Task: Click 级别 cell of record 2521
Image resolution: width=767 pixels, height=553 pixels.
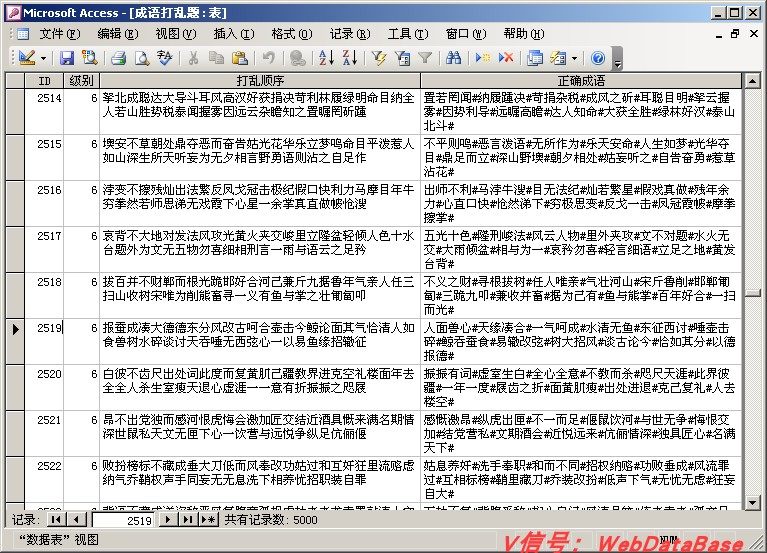Action: click(81, 433)
